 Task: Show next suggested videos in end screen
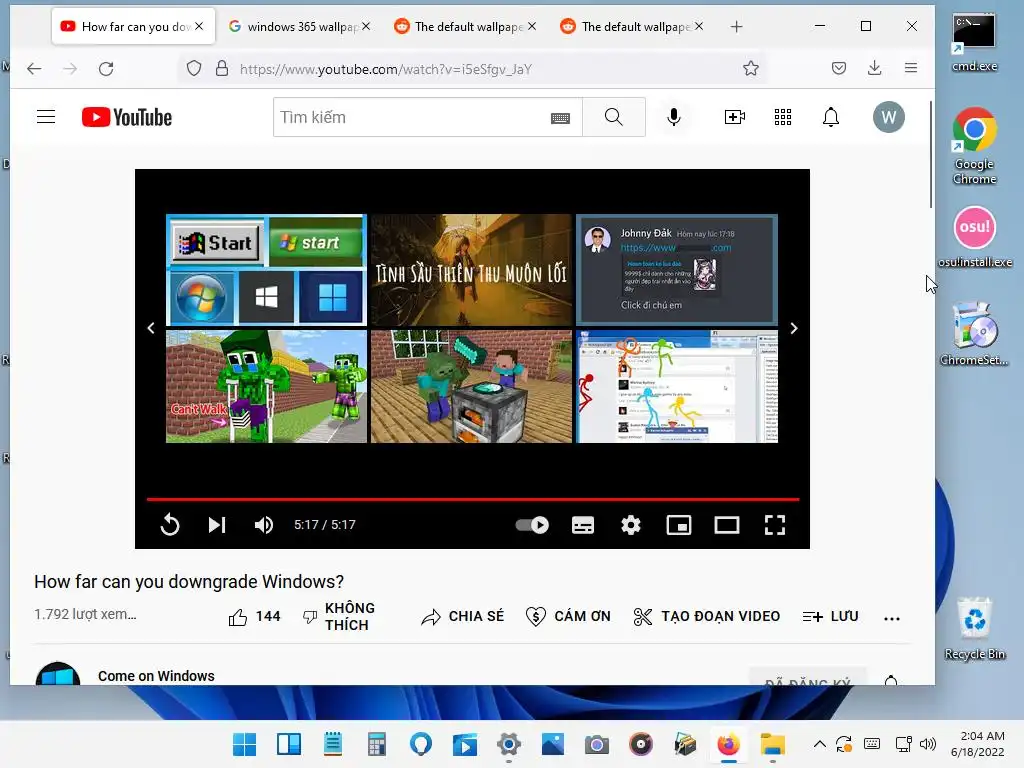pyautogui.click(x=794, y=328)
